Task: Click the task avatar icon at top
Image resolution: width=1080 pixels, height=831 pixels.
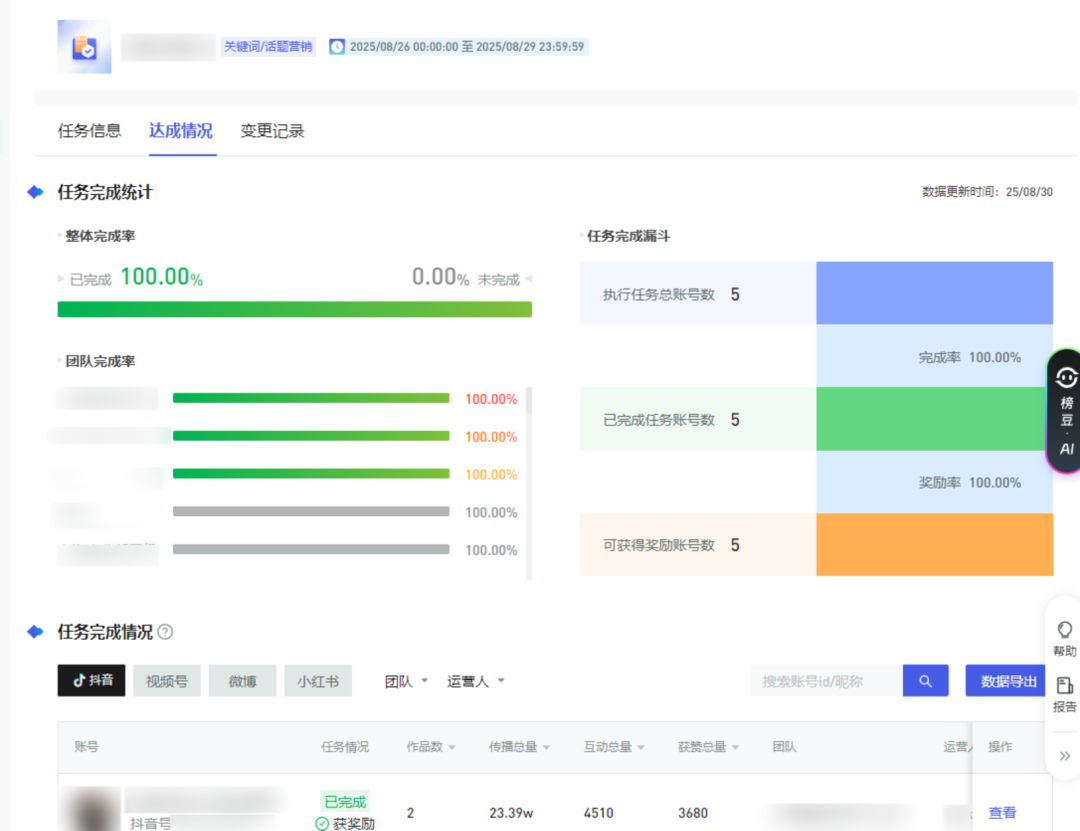Action: click(84, 47)
